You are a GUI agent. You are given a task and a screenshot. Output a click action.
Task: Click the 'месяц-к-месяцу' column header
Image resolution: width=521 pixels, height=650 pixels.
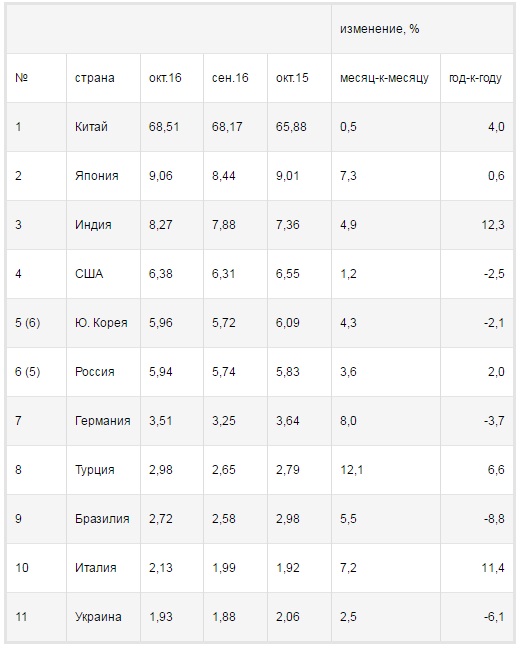[386, 78]
